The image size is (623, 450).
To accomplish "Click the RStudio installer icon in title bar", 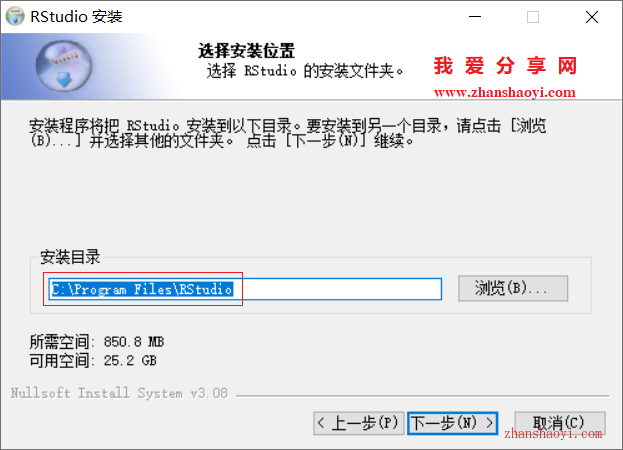I will (x=15, y=16).
